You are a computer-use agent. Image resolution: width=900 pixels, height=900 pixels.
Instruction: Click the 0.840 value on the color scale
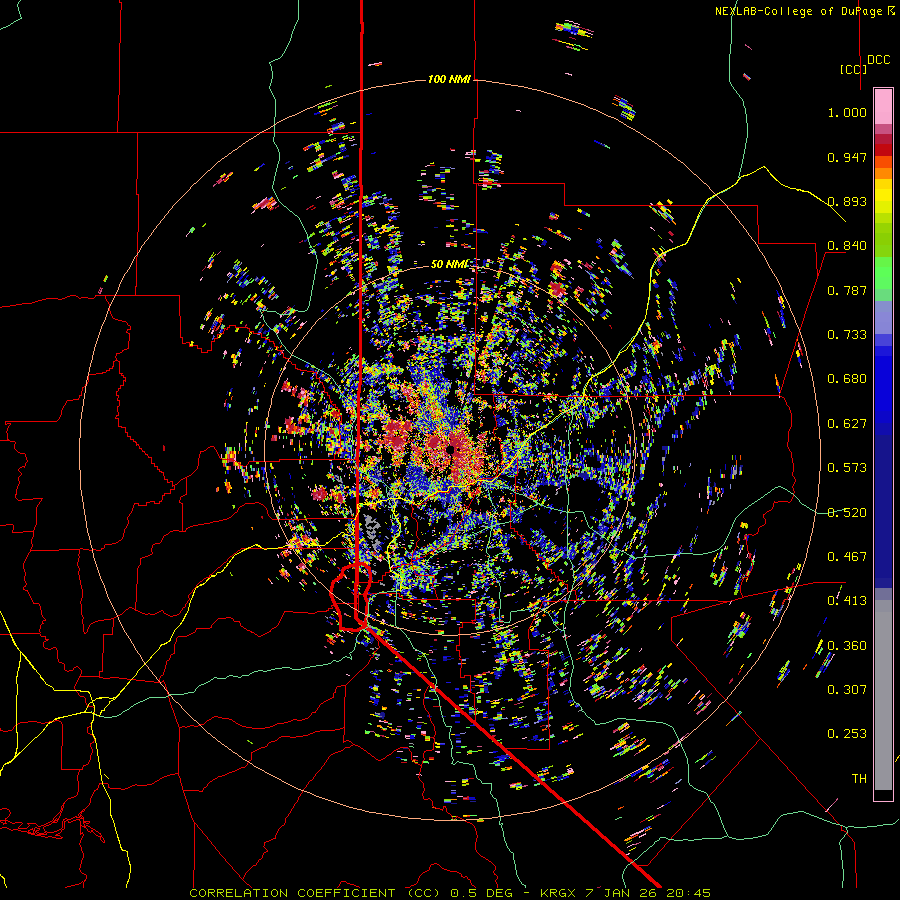point(847,246)
